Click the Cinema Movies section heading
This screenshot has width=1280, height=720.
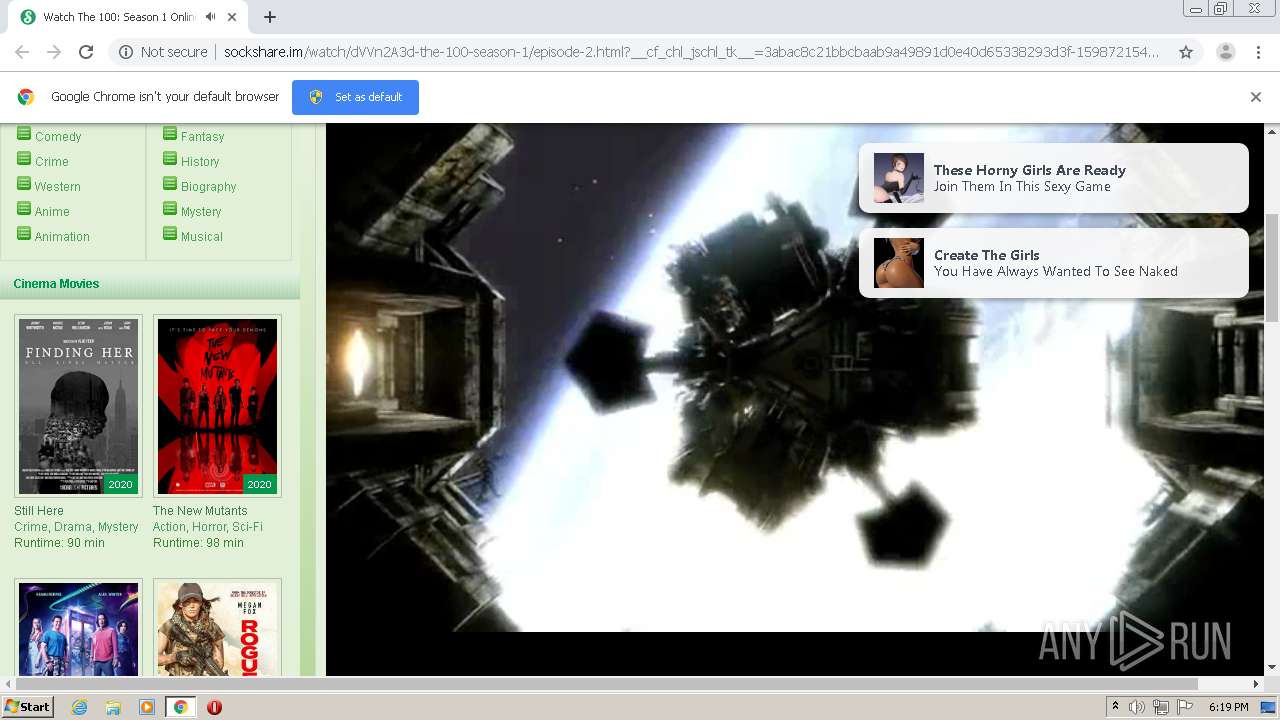tap(56, 284)
